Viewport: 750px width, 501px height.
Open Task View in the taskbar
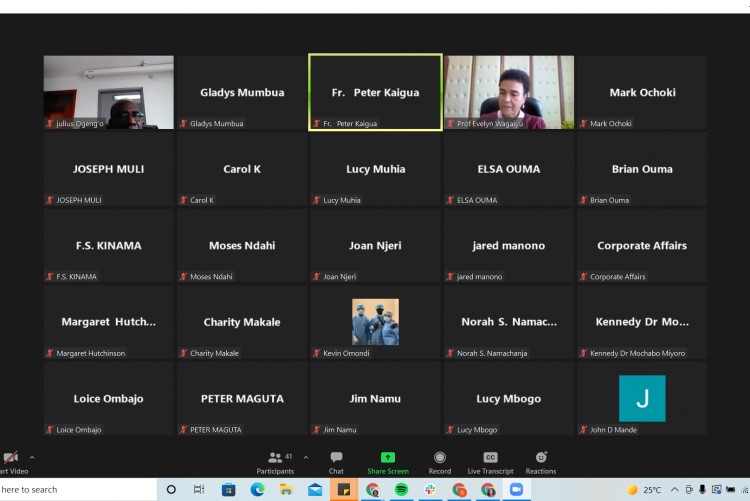click(199, 490)
